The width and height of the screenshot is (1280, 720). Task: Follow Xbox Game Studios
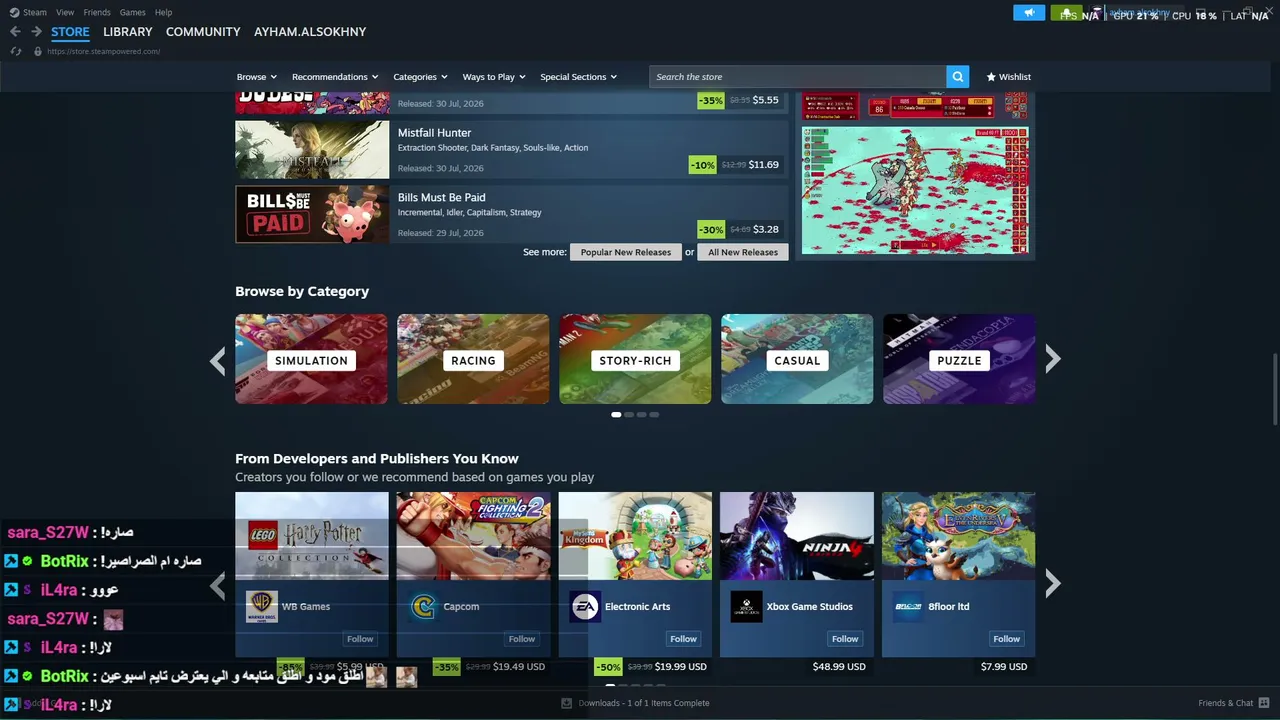coord(845,639)
